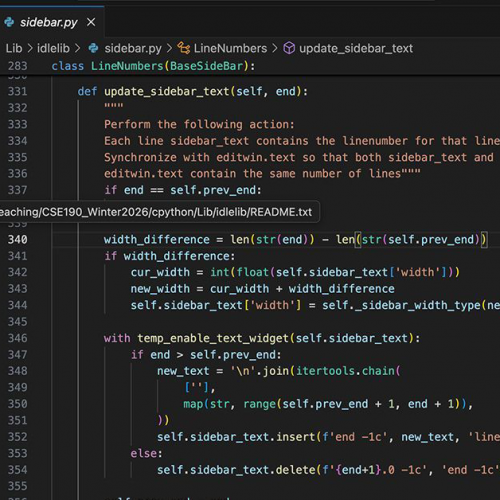
Task: Click the Python icon in the breadcrumb
Action: pos(93,48)
